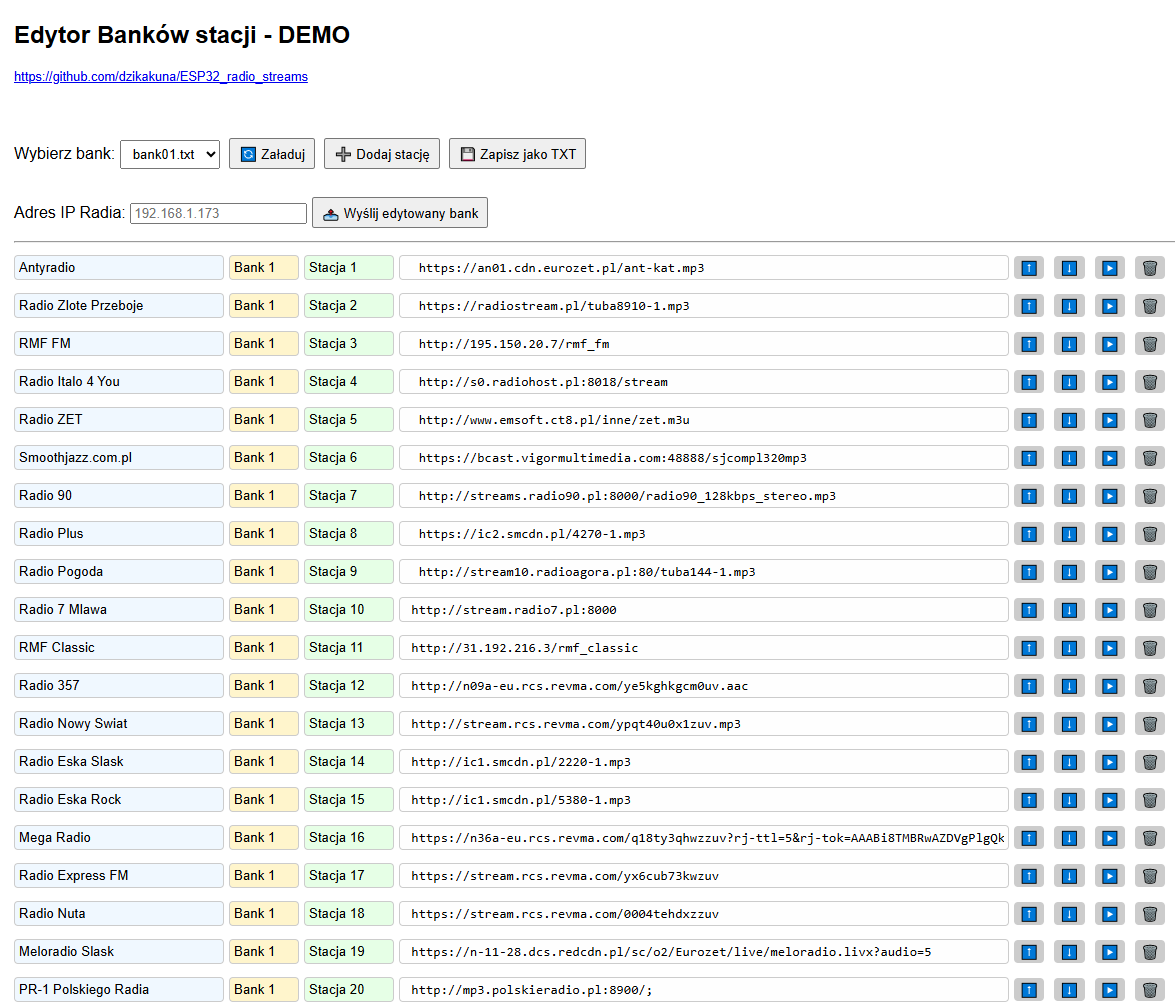Play Radio Zlote Przeboje stream
This screenshot has width=1175, height=1007.
(1110, 306)
